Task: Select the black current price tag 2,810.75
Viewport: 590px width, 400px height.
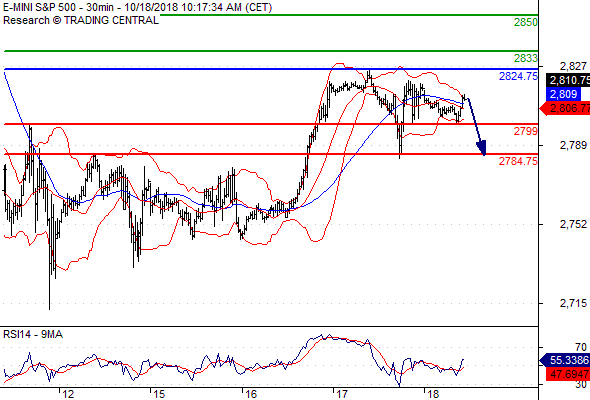Action: (x=568, y=80)
